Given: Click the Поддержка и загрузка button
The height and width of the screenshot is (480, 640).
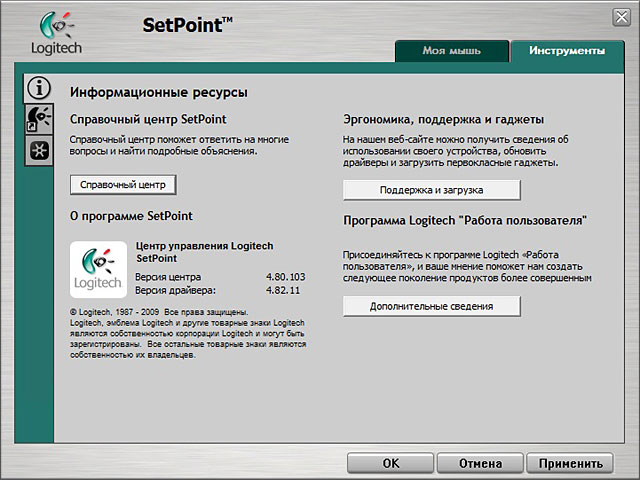Looking at the screenshot, I should (431, 190).
